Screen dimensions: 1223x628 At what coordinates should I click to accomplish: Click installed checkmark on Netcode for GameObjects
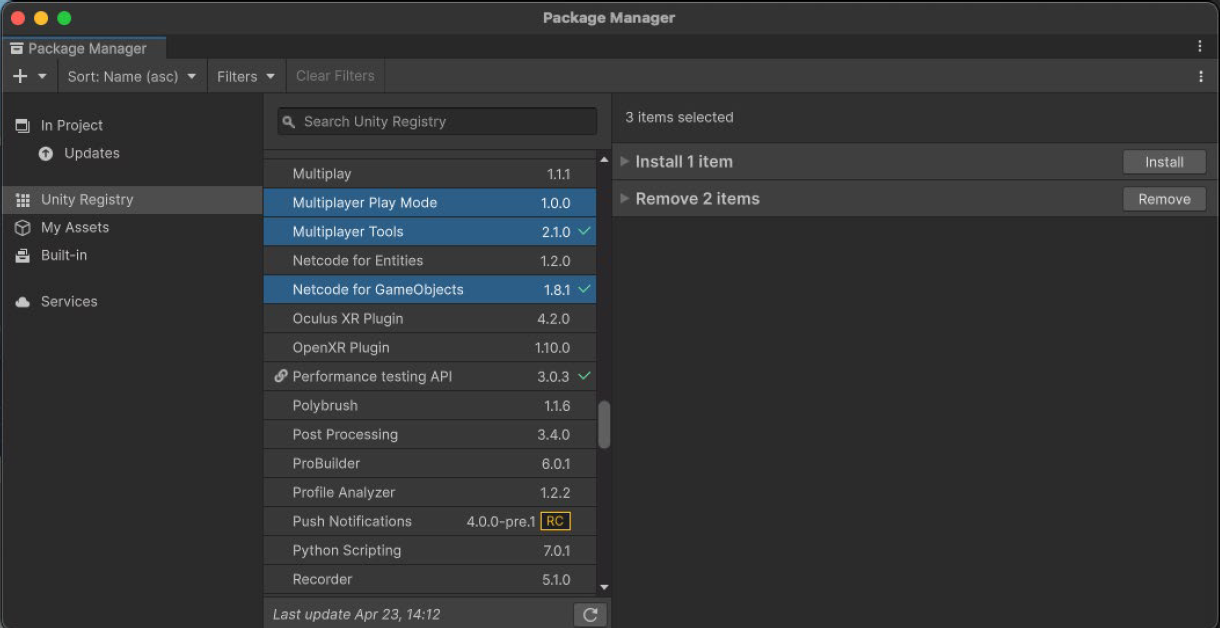coord(585,289)
